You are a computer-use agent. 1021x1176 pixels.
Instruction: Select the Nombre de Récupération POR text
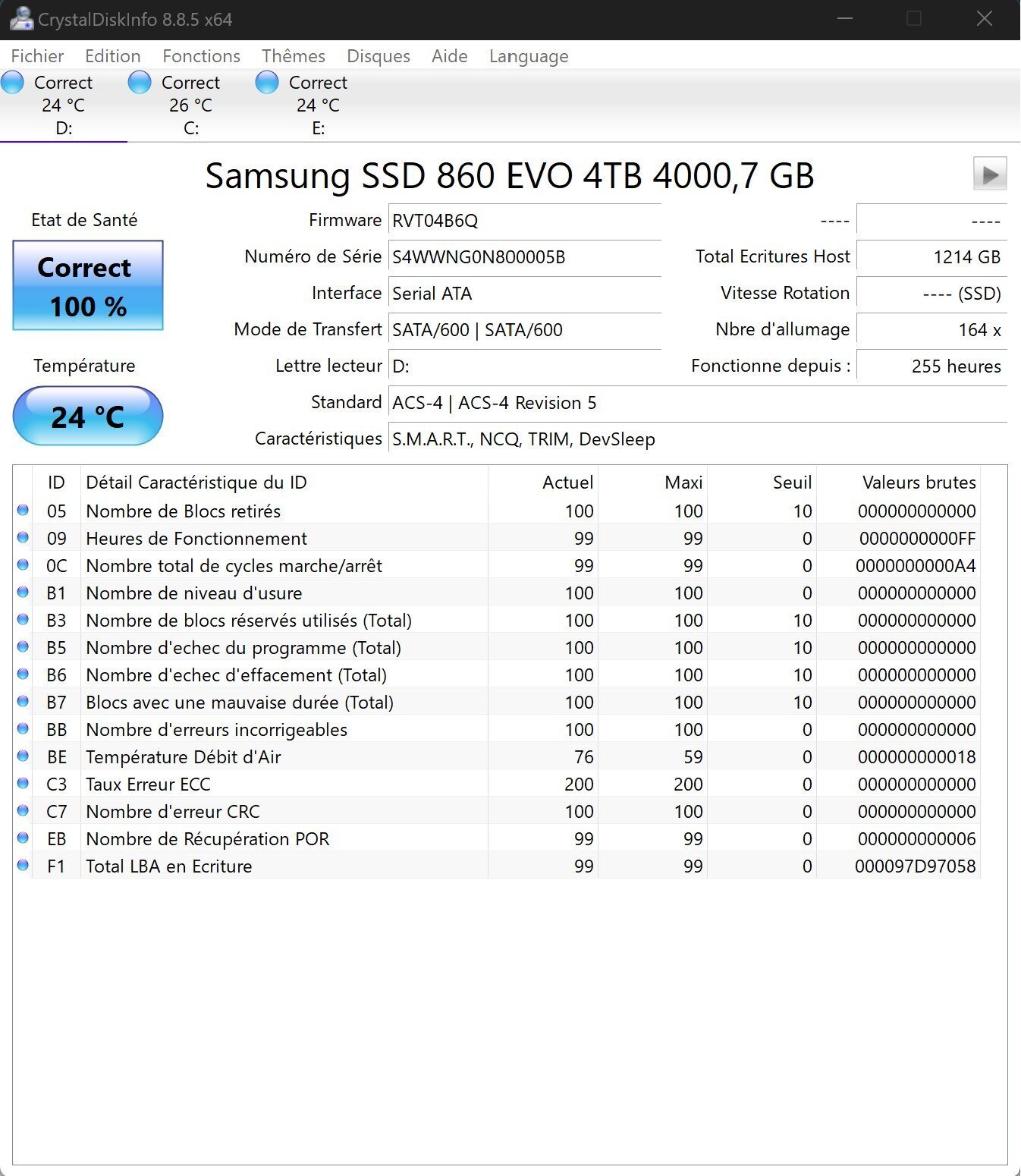pos(208,839)
